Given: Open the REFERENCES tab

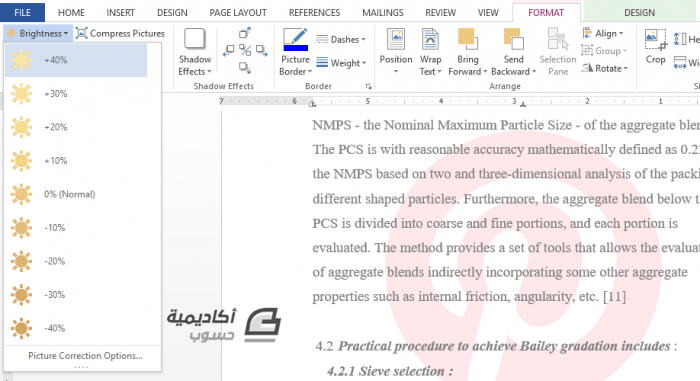Looking at the screenshot, I should click(314, 13).
